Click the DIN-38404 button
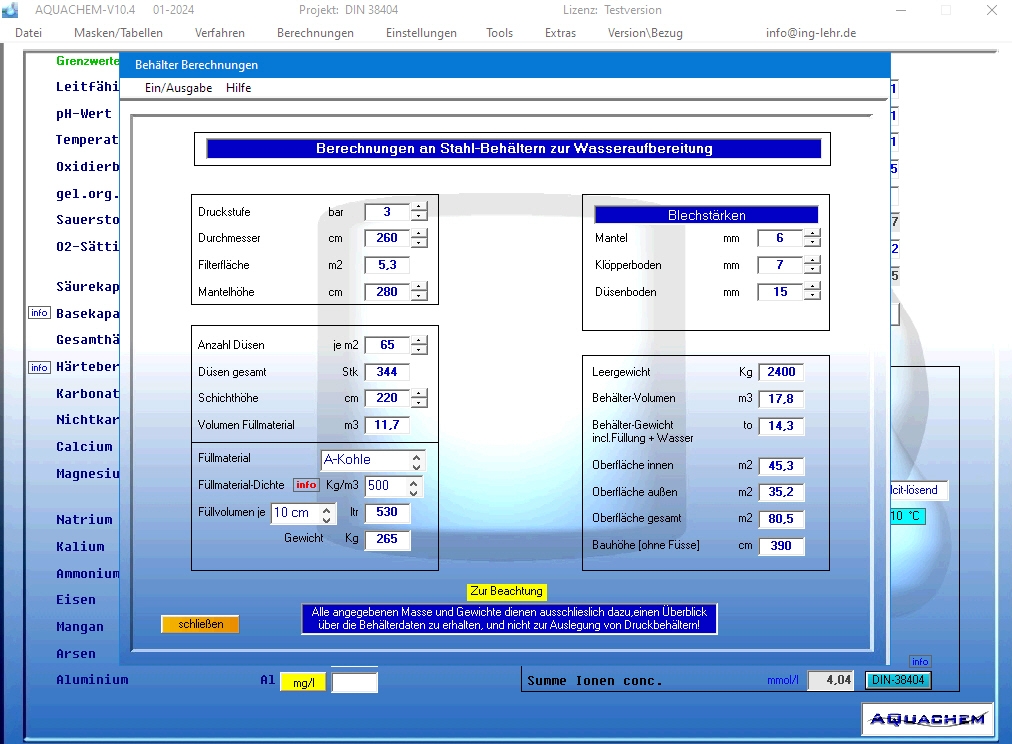Image resolution: width=1012 pixels, height=744 pixels. coord(898,680)
